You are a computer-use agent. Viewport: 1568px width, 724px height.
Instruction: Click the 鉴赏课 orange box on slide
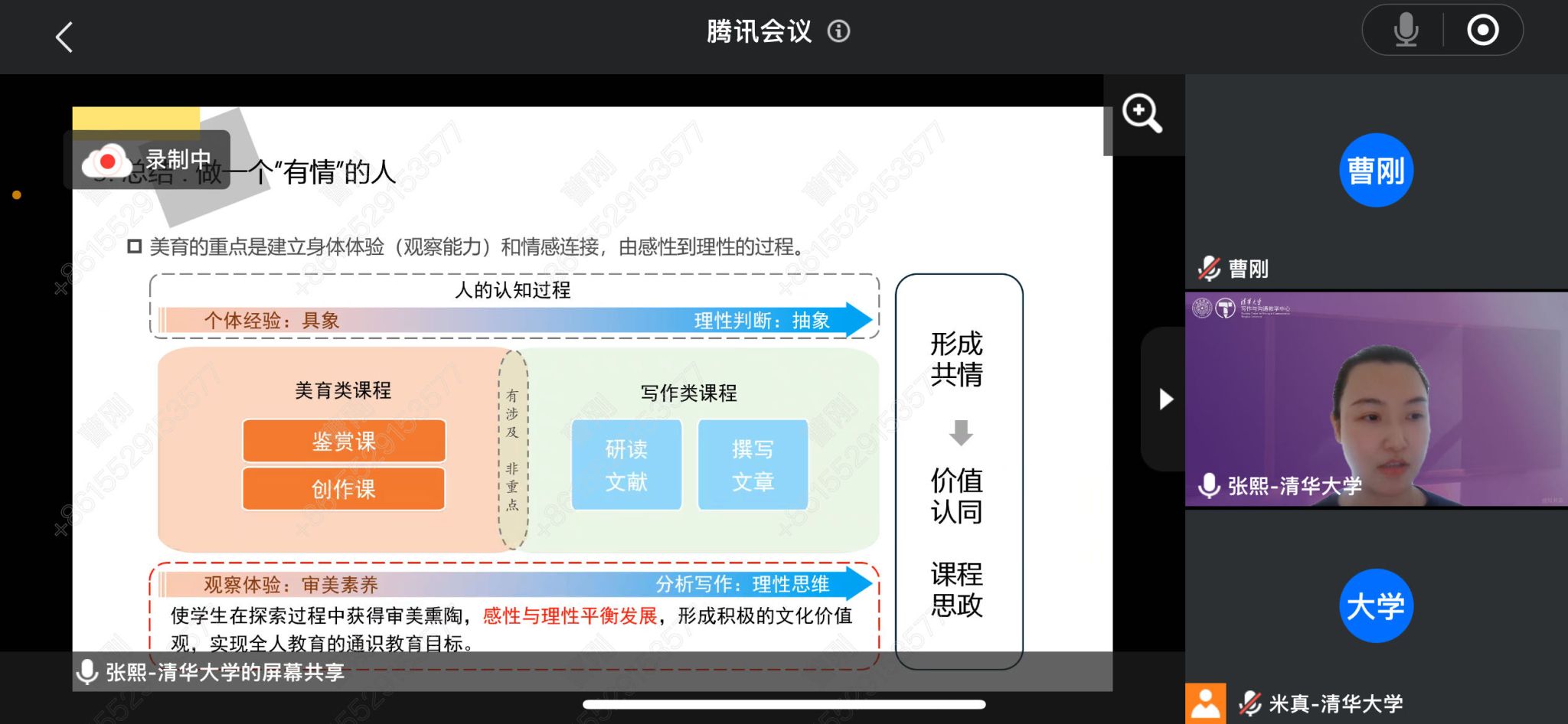pyautogui.click(x=344, y=441)
